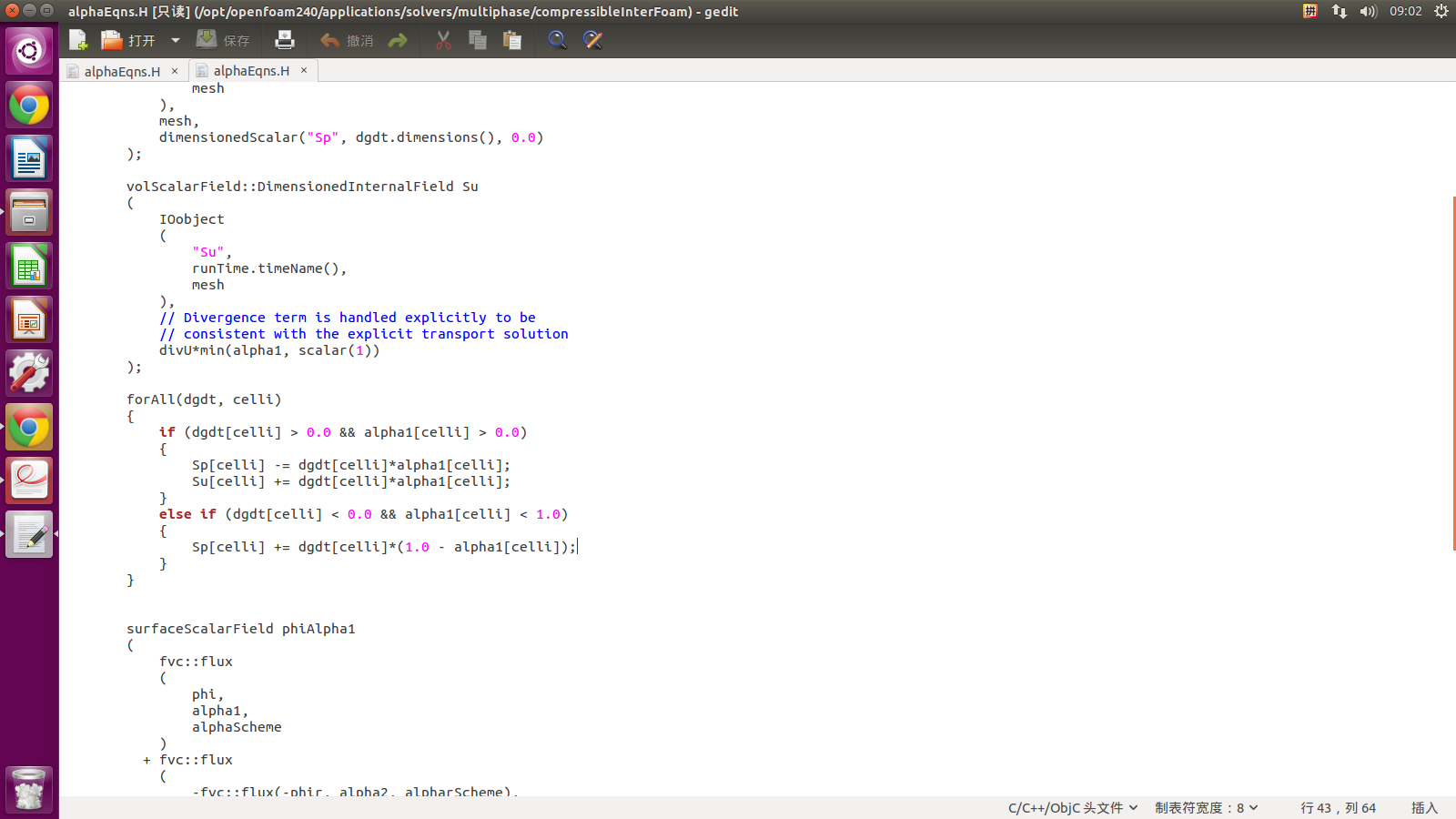Image resolution: width=1456 pixels, height=819 pixels.
Task: Open Ubuntu Dash home launcher icon
Action: [29, 51]
